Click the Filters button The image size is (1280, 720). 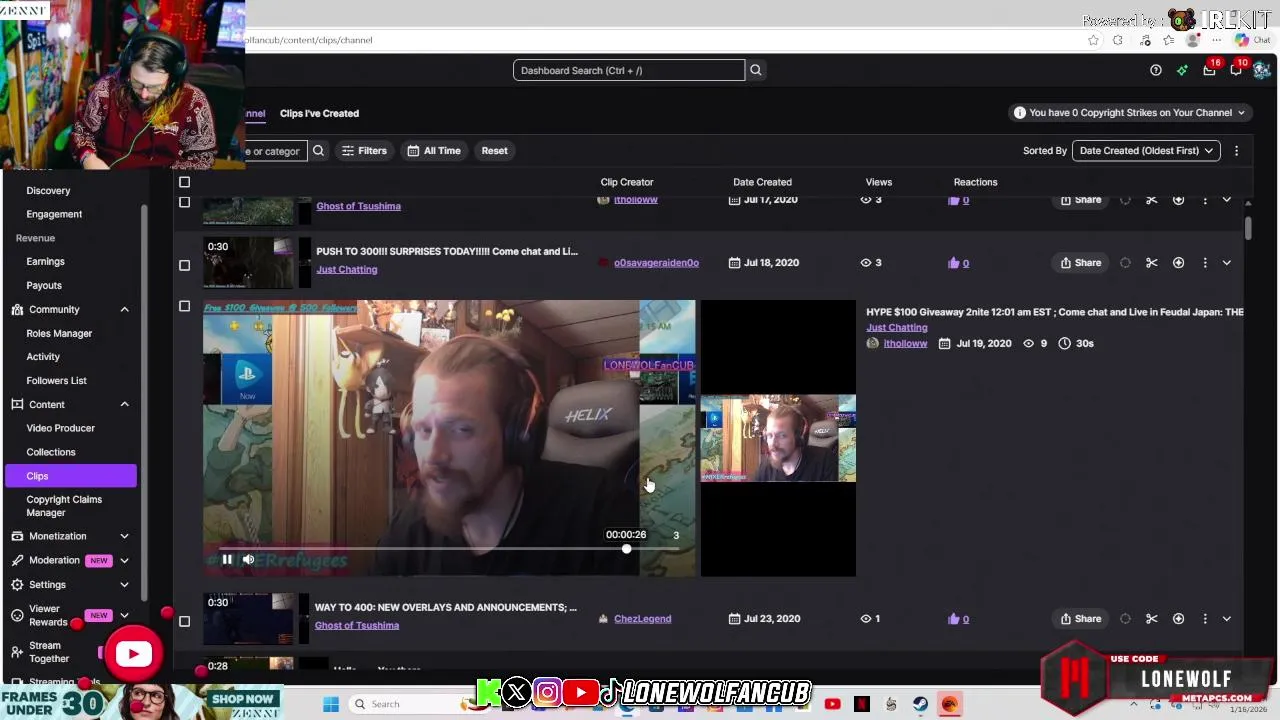[x=364, y=151]
